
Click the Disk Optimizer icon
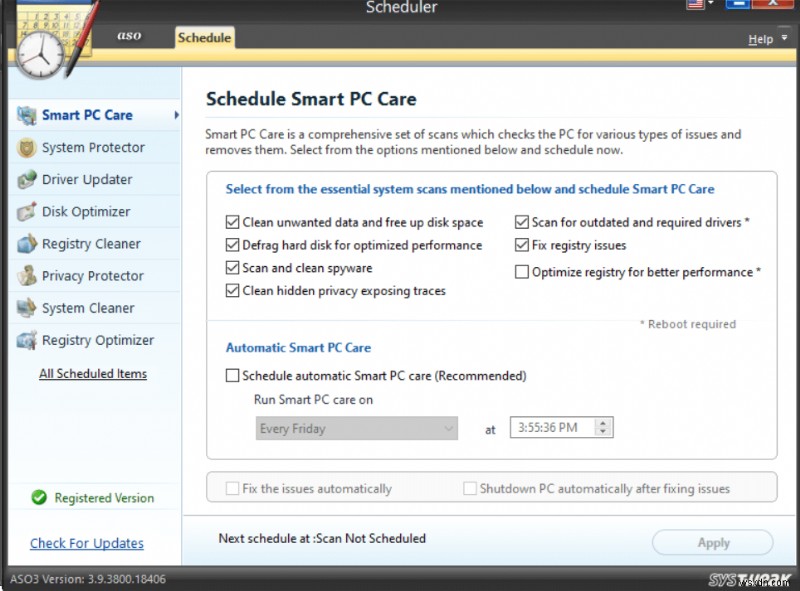pyautogui.click(x=27, y=212)
